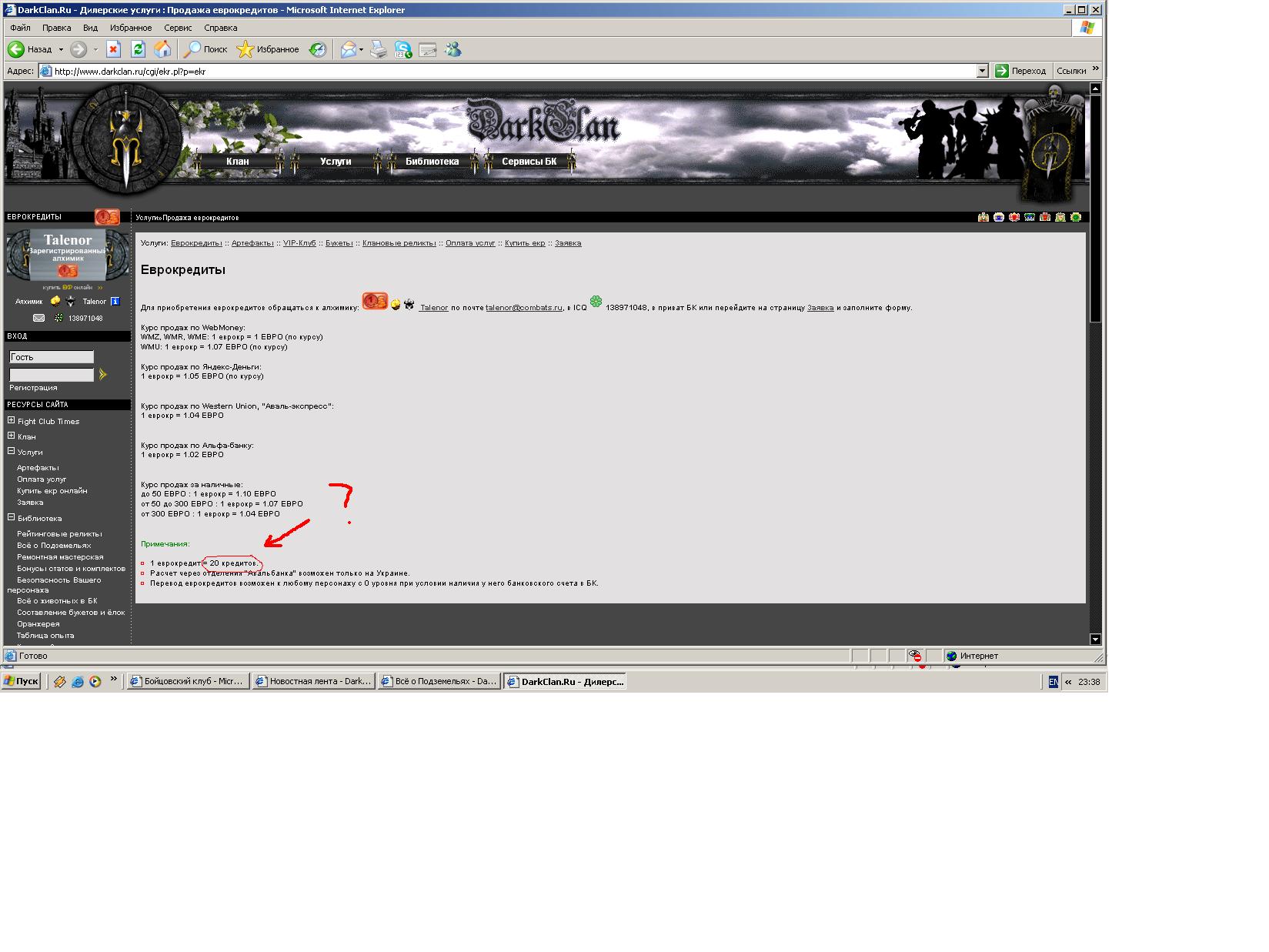
Task: Open the Правка menu
Action: click(x=57, y=28)
